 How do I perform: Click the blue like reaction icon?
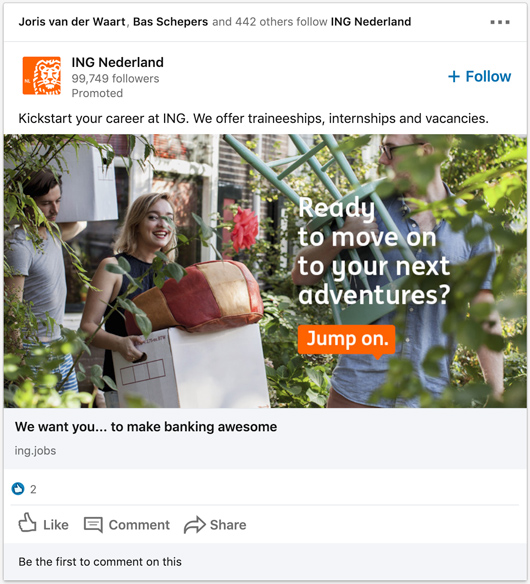pyautogui.click(x=18, y=489)
